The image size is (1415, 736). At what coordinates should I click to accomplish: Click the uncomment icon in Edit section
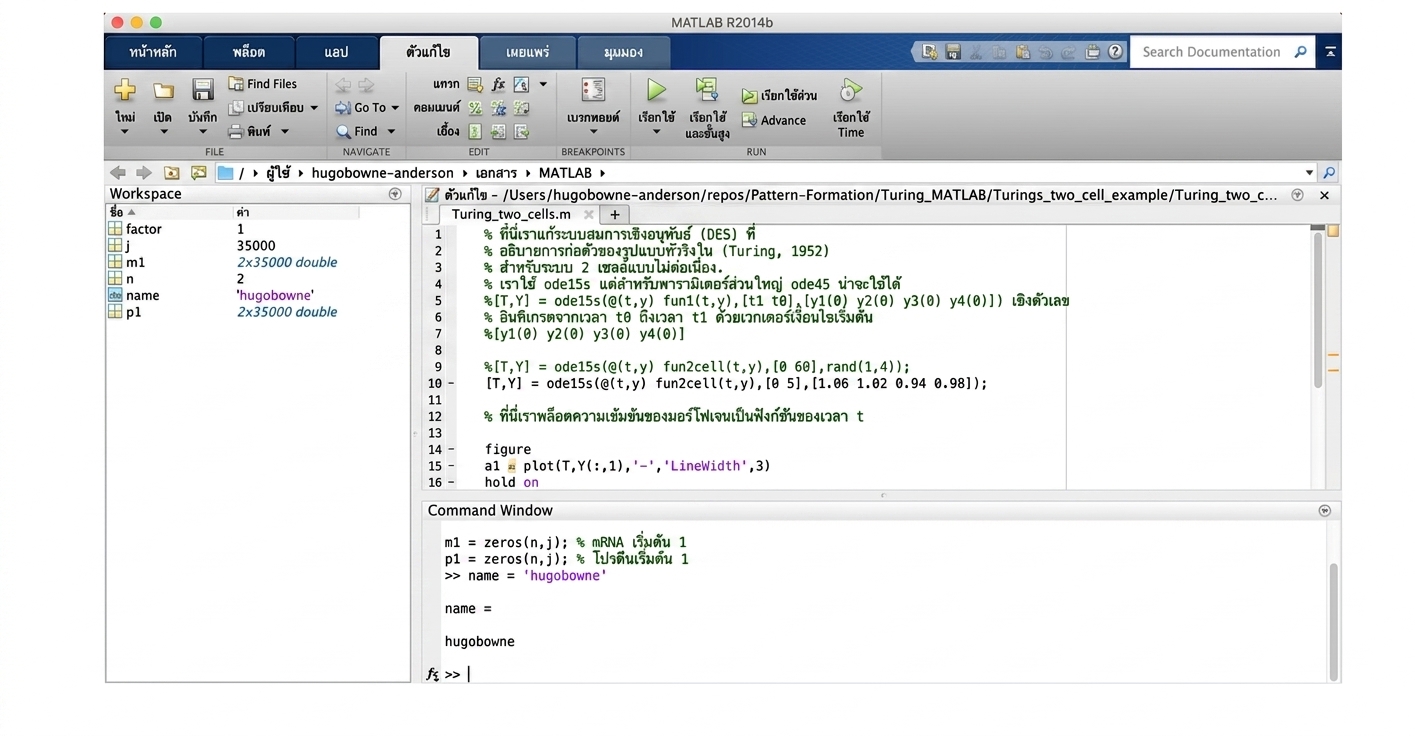(498, 108)
